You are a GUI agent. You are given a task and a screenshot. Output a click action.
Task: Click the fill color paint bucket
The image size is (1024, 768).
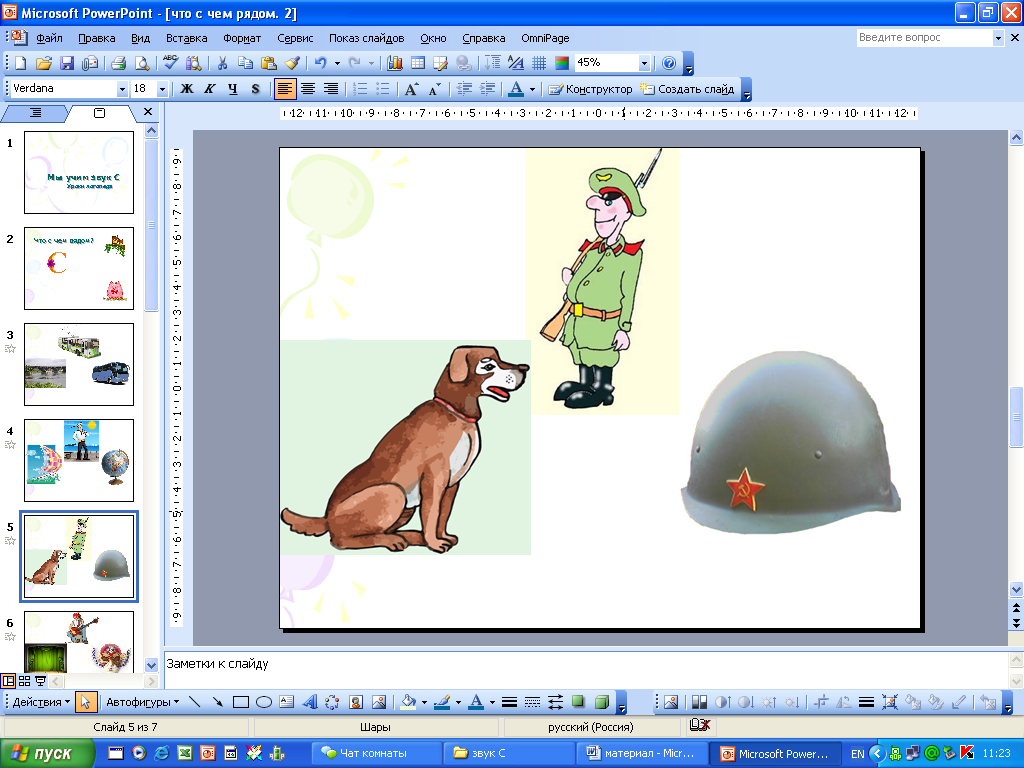pyautogui.click(x=409, y=702)
